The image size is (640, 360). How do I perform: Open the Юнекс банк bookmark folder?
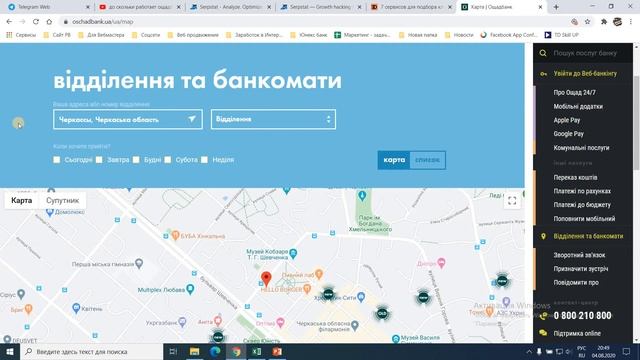309,35
